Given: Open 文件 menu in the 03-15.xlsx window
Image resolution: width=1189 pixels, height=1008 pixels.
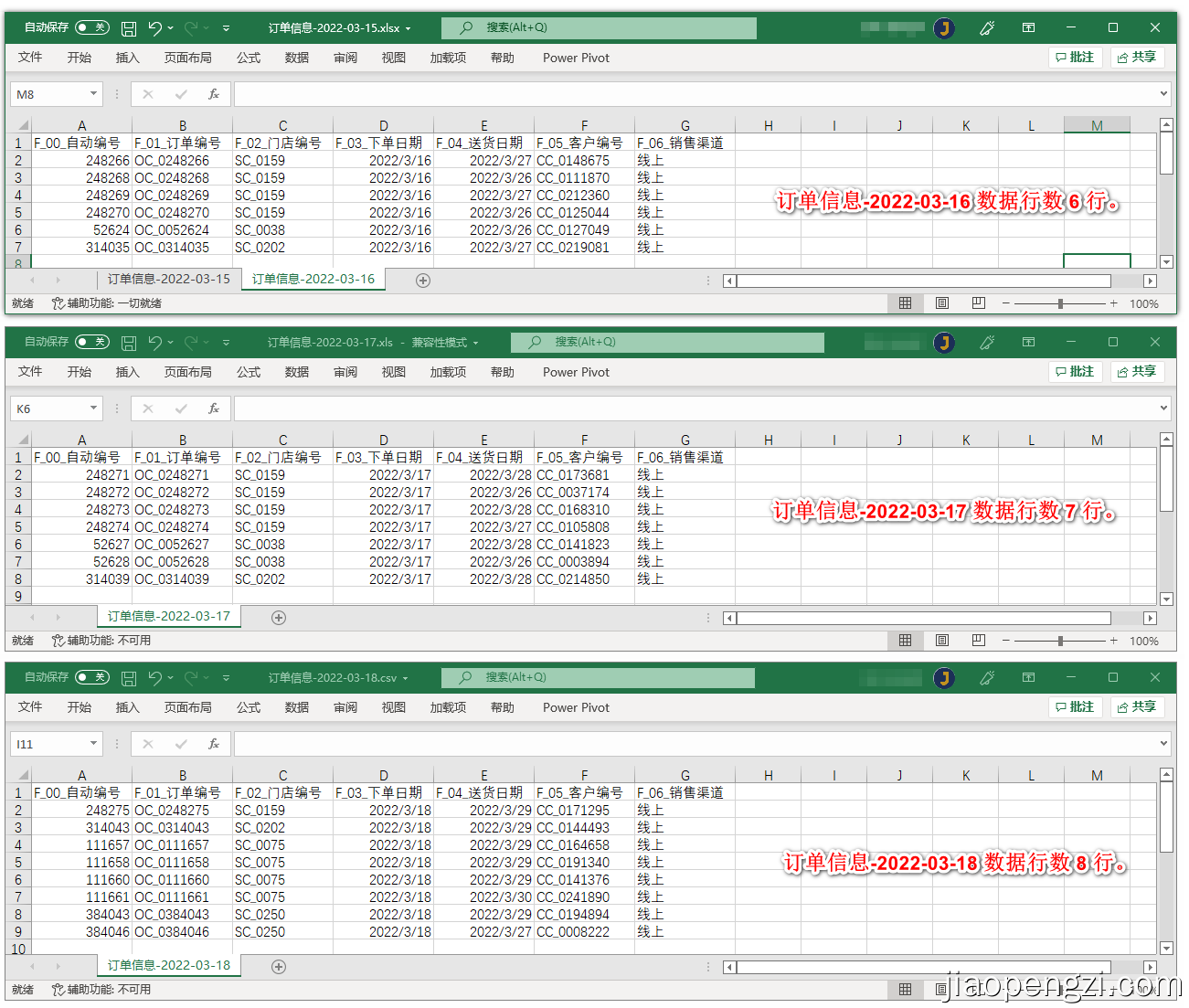Looking at the screenshot, I should point(30,58).
